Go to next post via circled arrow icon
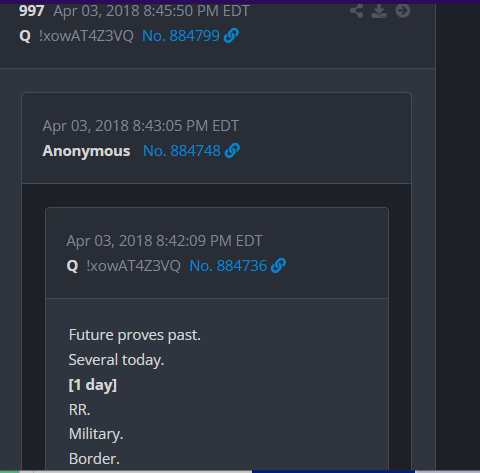 403,11
